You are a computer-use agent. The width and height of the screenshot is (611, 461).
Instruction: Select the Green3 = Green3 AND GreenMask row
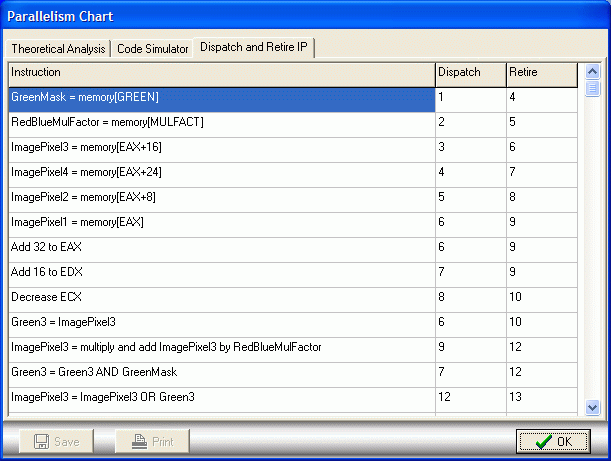pos(221,373)
